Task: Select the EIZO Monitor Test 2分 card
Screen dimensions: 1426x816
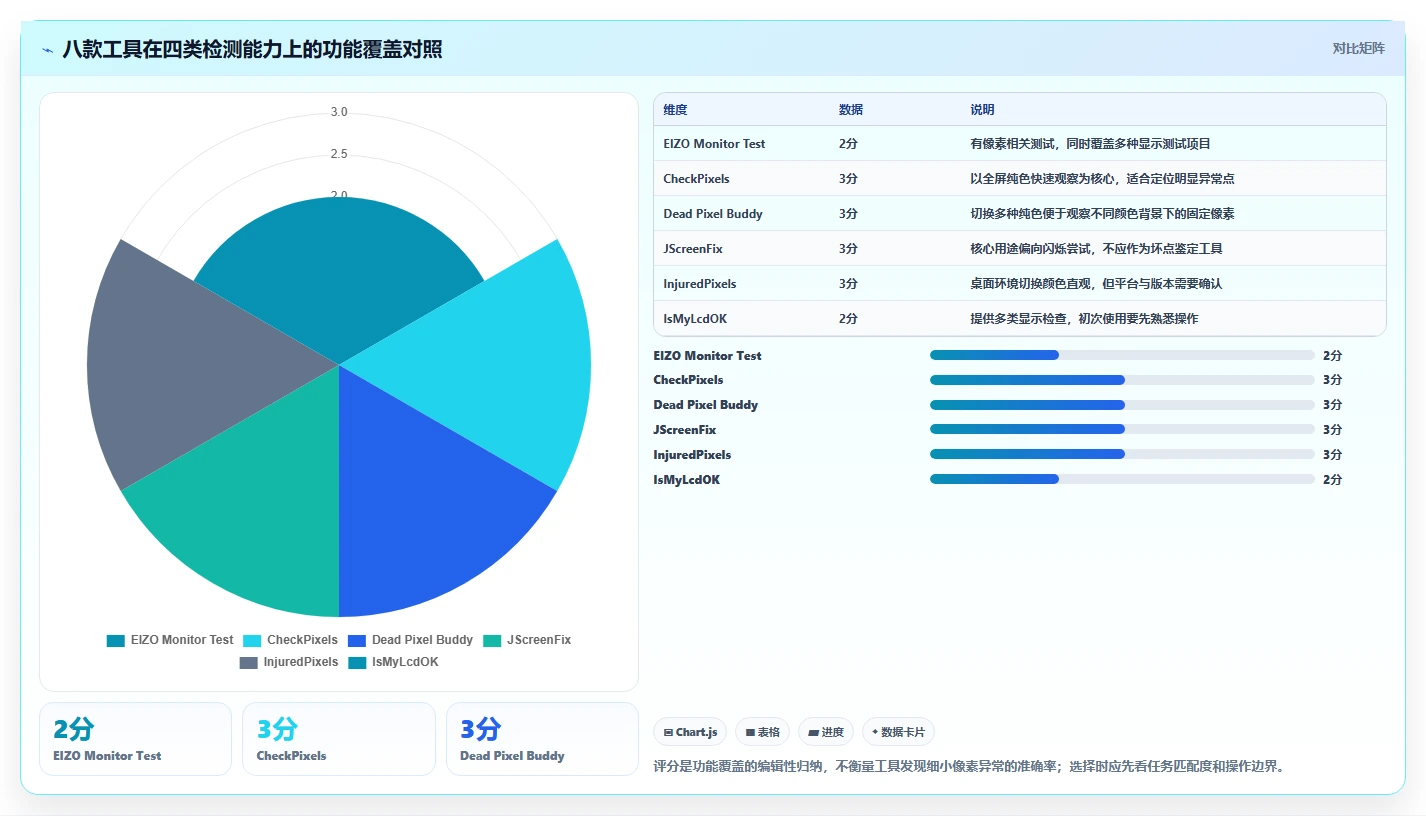Action: tap(135, 739)
